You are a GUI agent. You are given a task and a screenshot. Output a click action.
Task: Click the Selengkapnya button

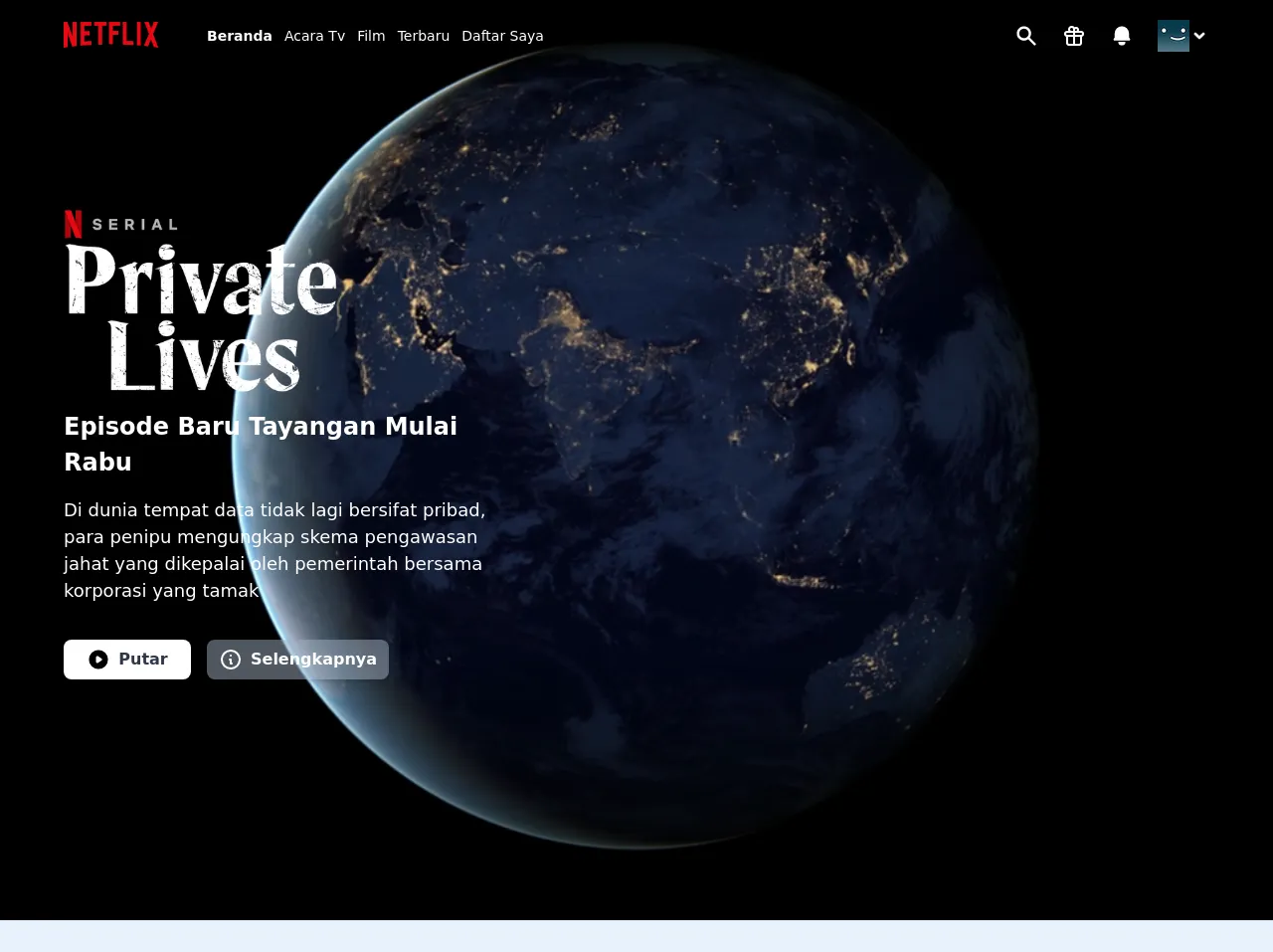tap(297, 660)
